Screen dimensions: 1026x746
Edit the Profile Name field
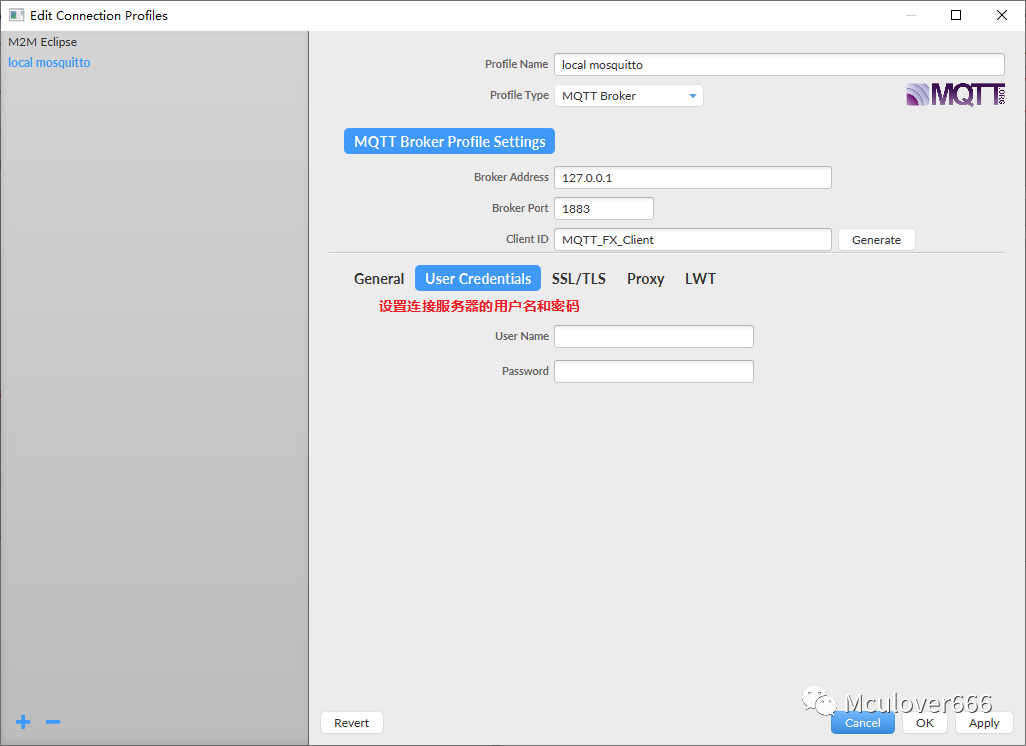coord(779,65)
